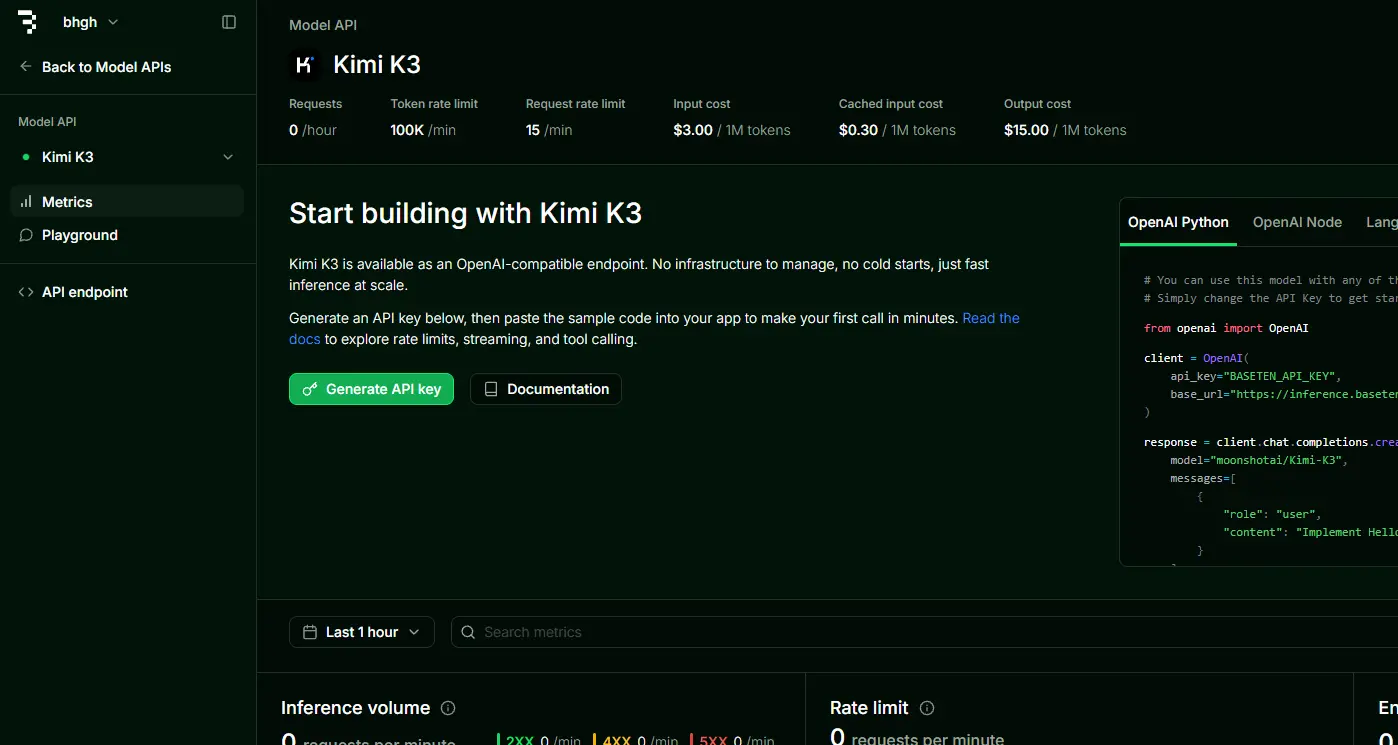
Task: Open the Playground page
Action: click(127, 235)
